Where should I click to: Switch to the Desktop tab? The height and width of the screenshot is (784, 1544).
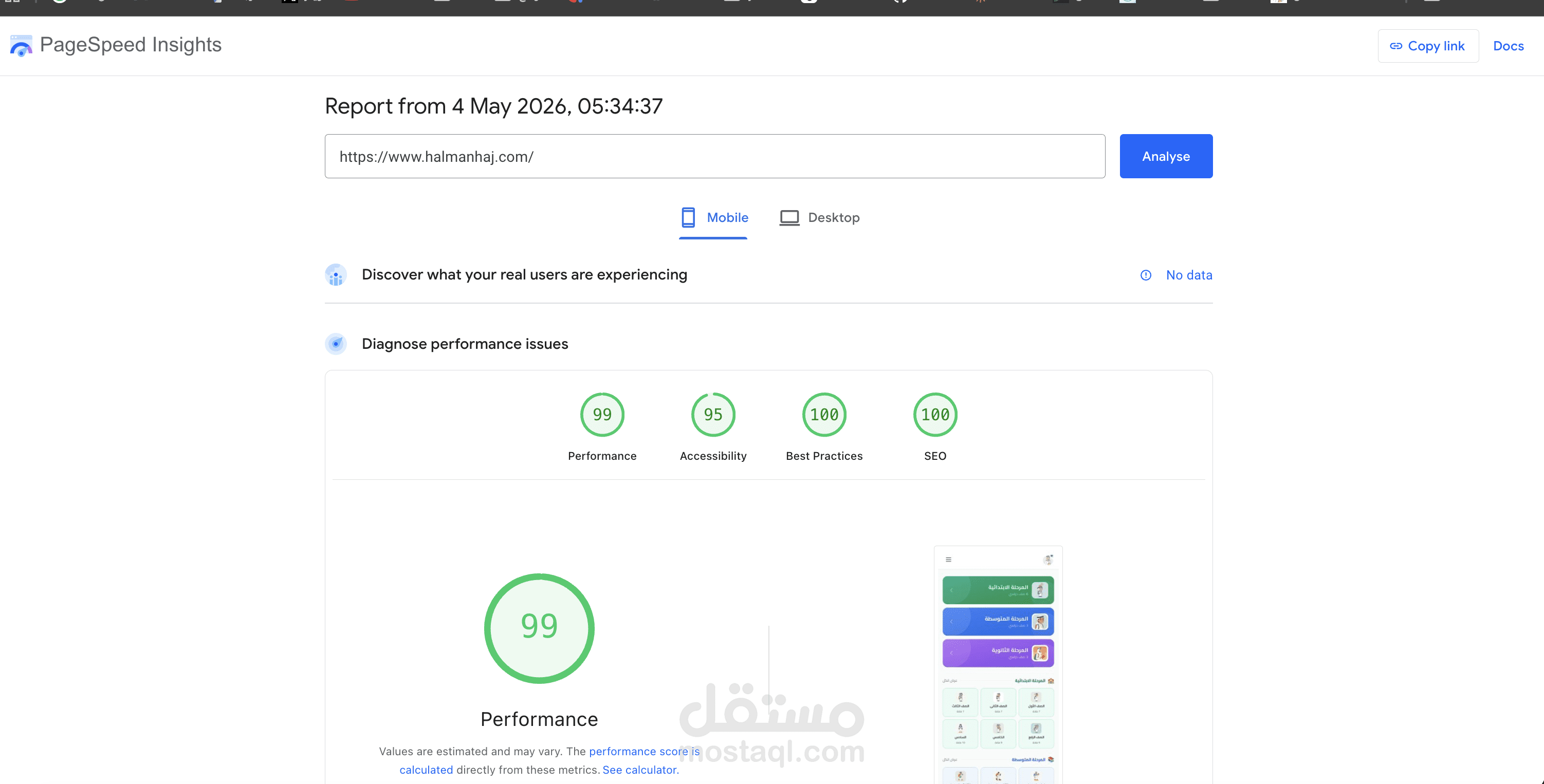pyautogui.click(x=819, y=218)
